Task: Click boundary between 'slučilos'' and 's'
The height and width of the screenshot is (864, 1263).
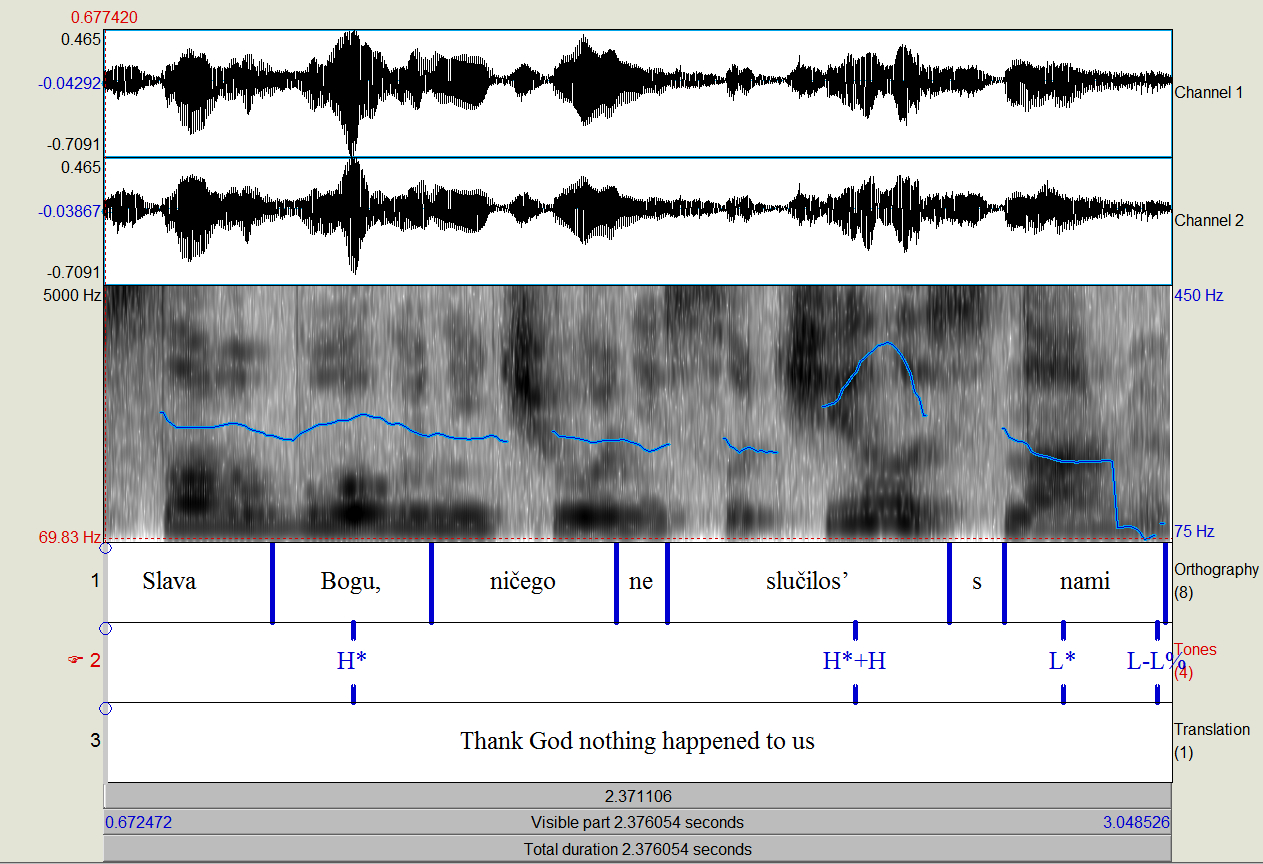Action: pos(949,582)
